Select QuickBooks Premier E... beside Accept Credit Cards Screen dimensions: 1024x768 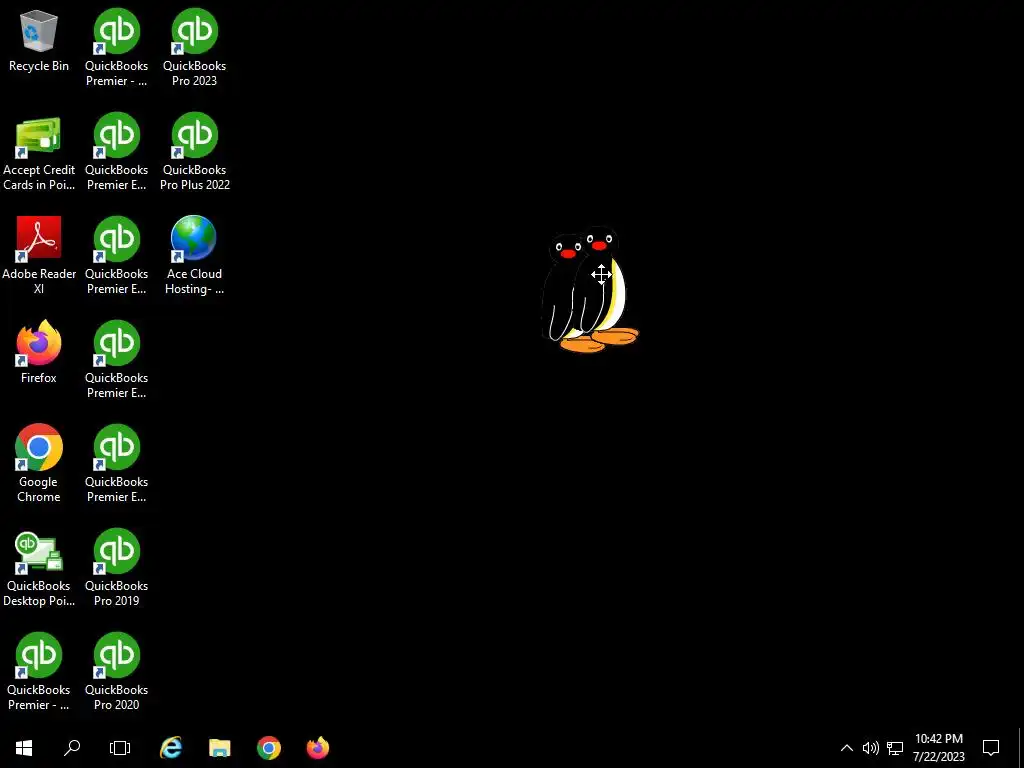(116, 152)
